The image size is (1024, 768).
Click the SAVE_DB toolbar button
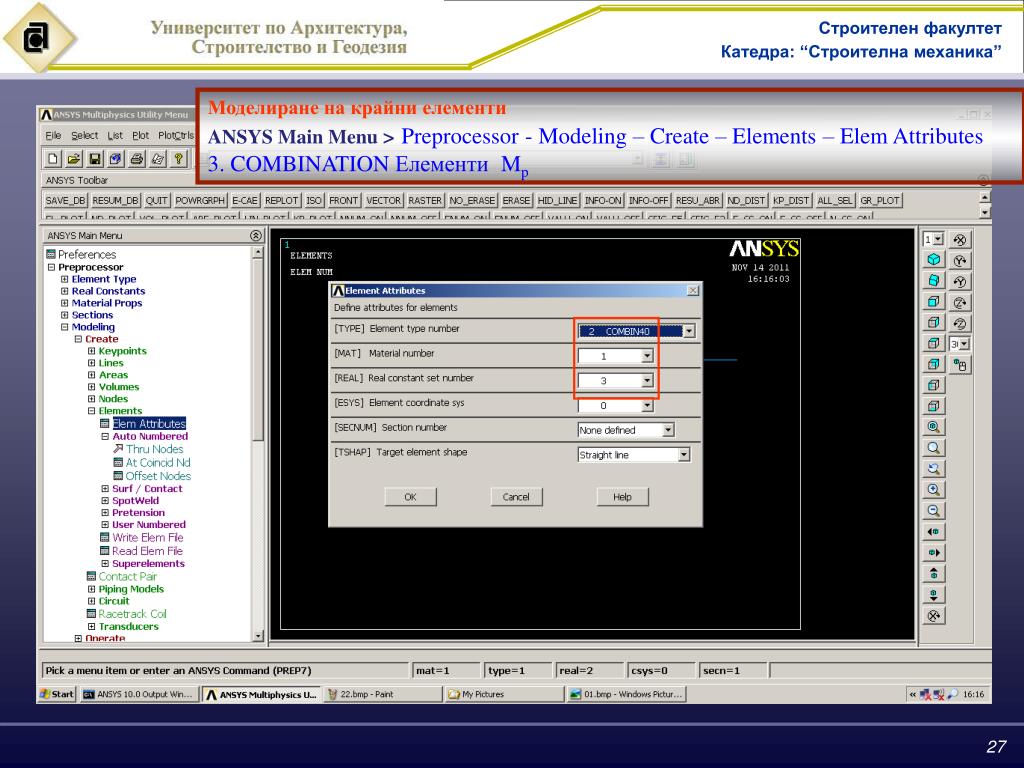click(65, 200)
